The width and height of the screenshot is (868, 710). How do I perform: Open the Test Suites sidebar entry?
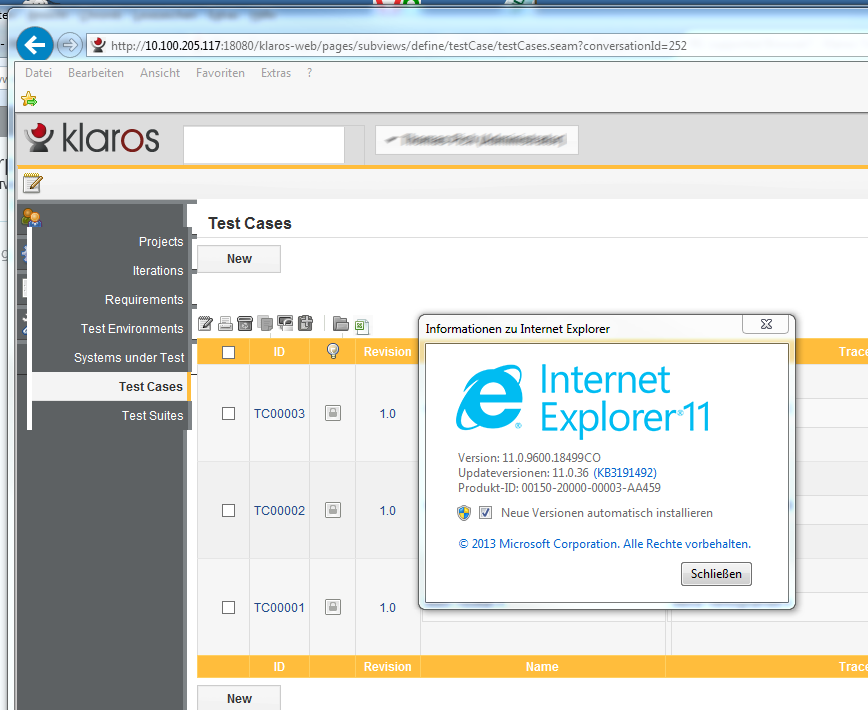point(152,416)
